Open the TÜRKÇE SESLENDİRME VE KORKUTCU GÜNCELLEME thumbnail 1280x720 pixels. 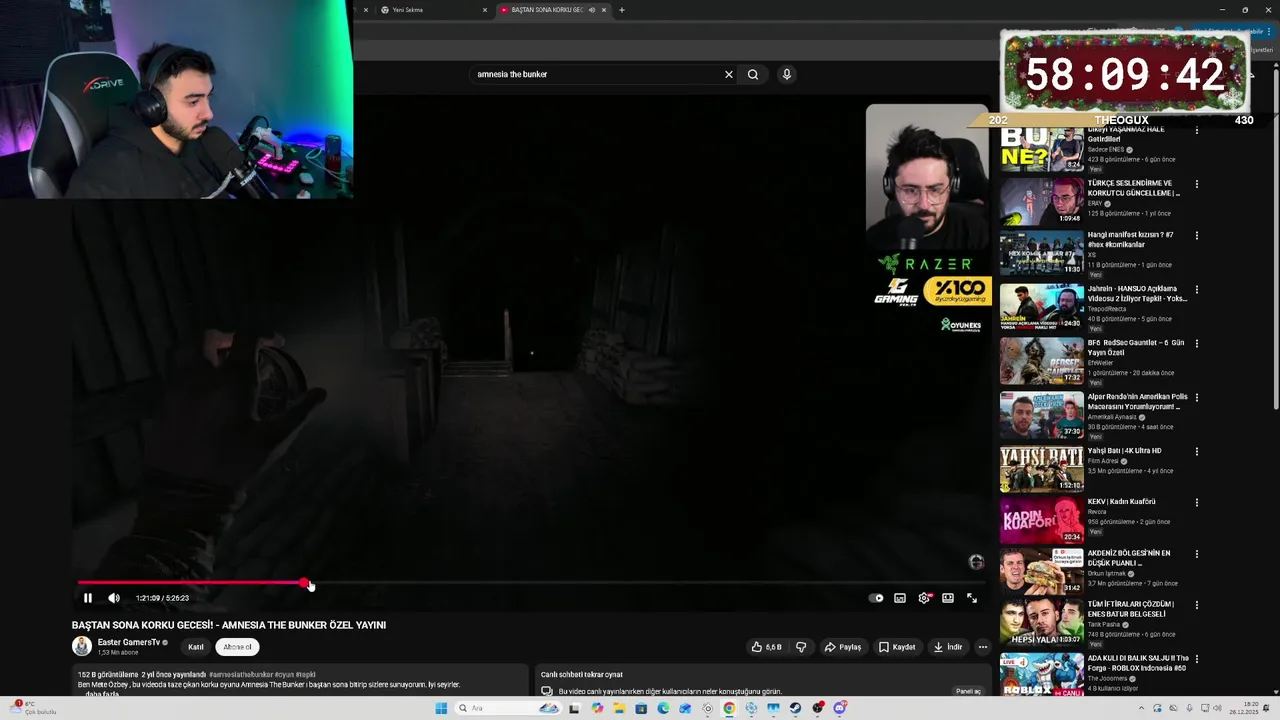click(x=1041, y=201)
